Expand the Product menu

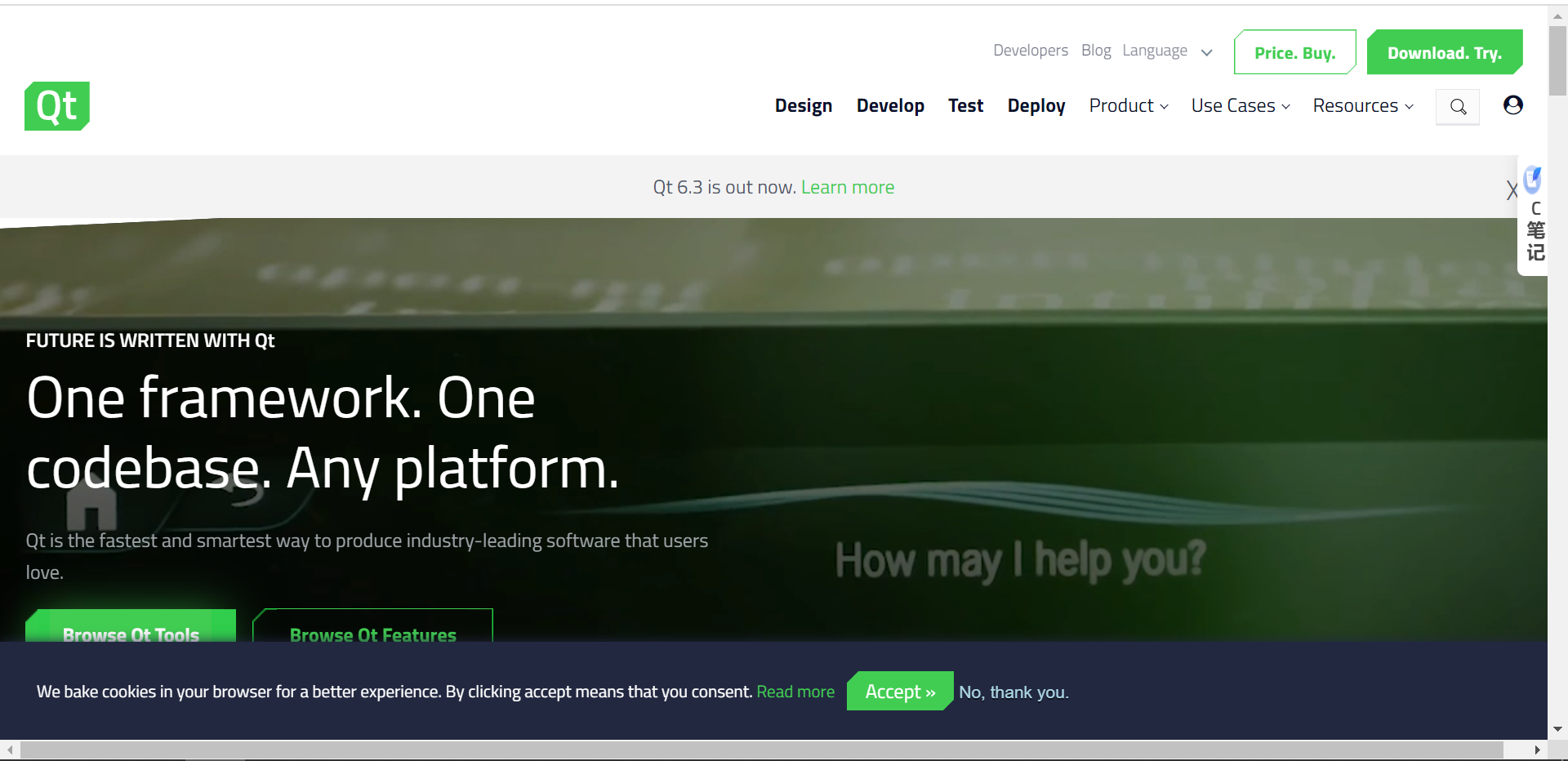[1129, 106]
